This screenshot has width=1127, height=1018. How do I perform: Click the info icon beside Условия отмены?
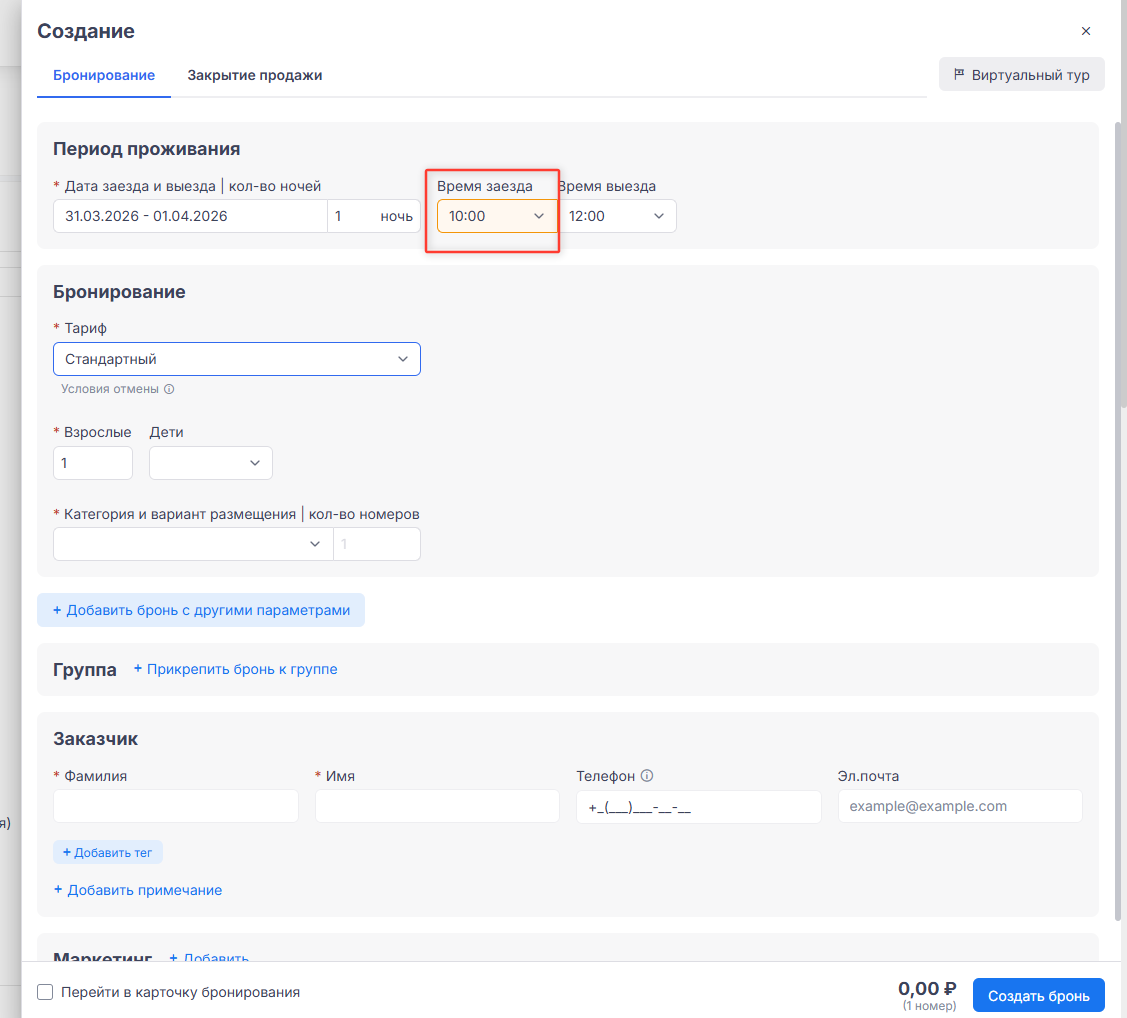pyautogui.click(x=169, y=390)
